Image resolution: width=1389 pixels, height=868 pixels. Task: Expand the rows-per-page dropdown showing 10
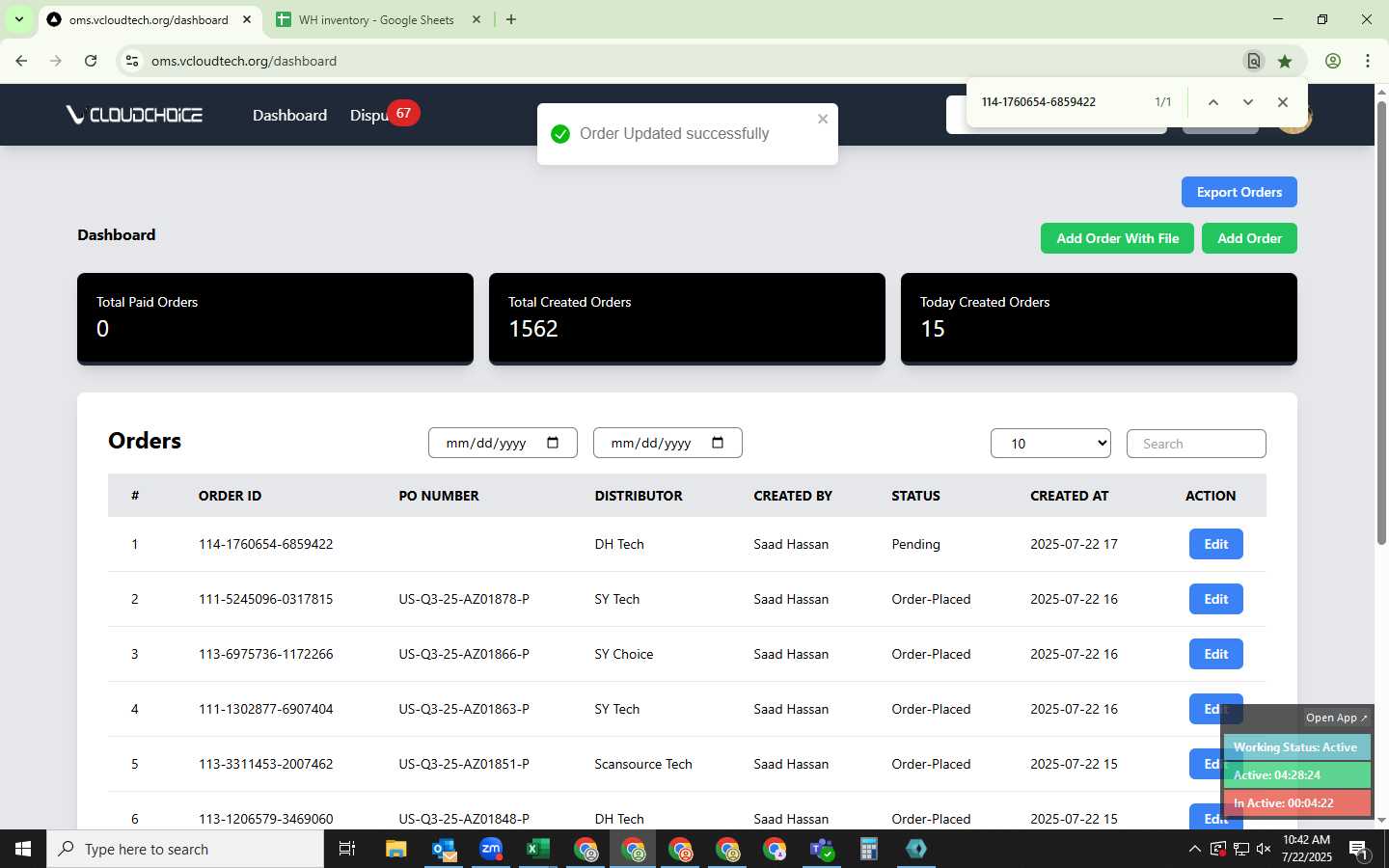click(x=1050, y=444)
